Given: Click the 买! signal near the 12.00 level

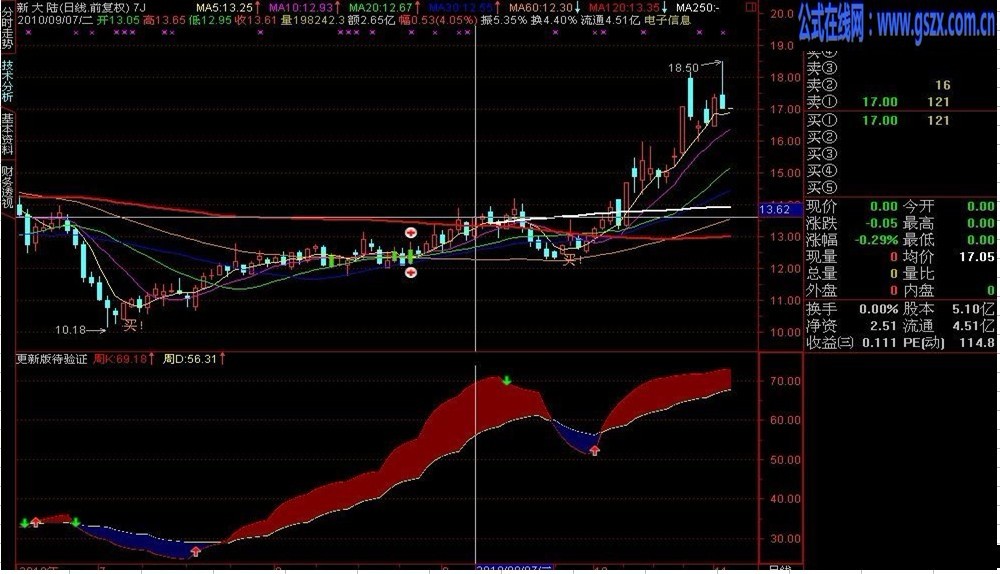Looking at the screenshot, I should tap(572, 260).
